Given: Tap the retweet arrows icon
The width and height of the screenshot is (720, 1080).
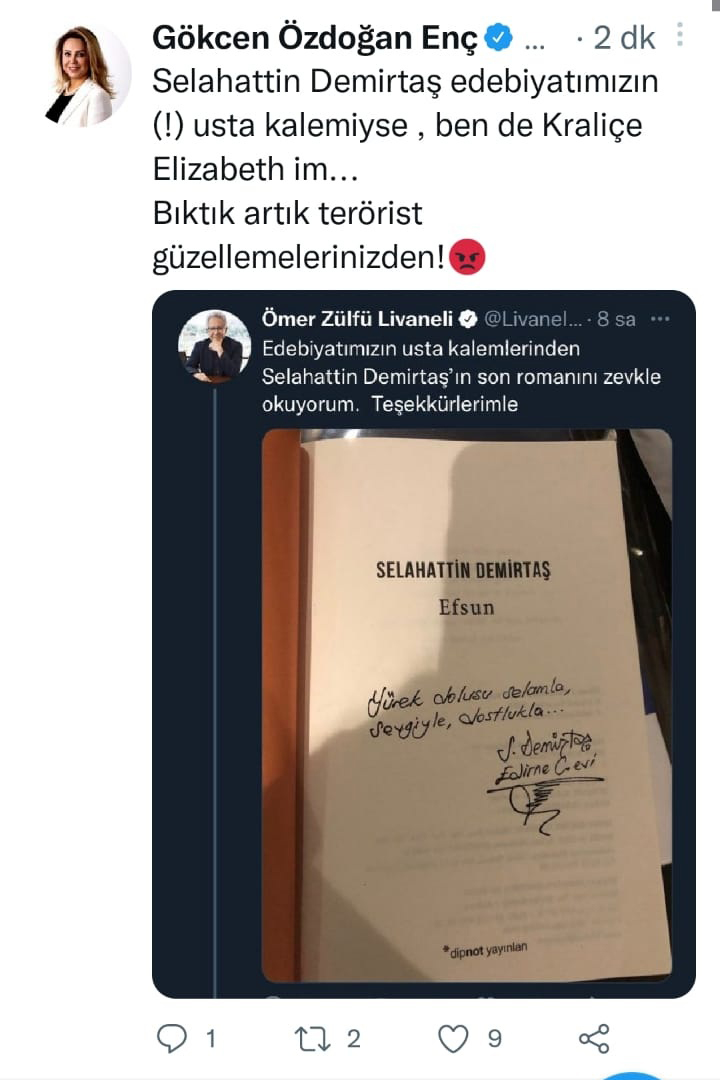Looking at the screenshot, I should pos(313,1039).
